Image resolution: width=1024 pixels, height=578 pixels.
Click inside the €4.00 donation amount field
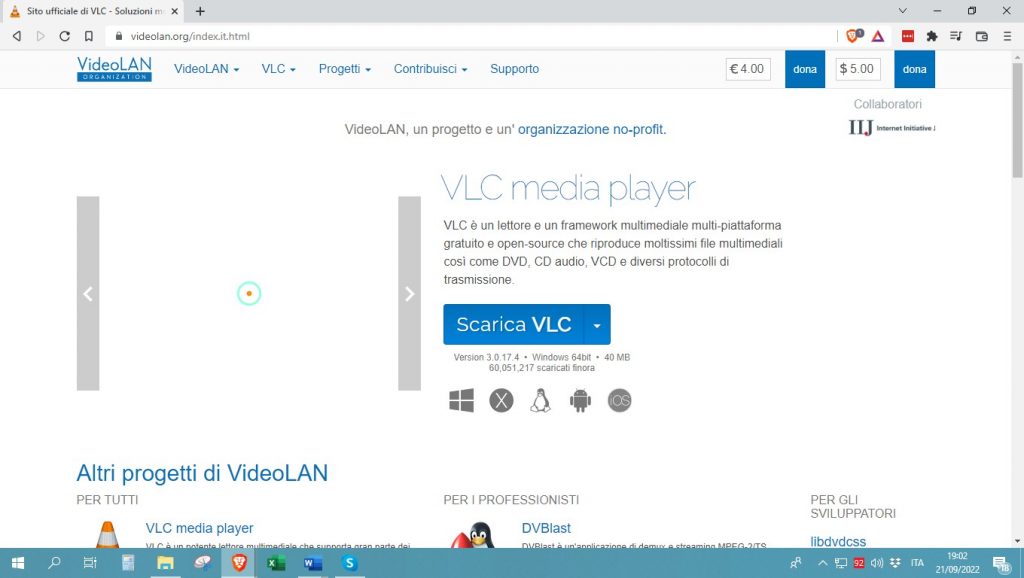[x=747, y=69]
